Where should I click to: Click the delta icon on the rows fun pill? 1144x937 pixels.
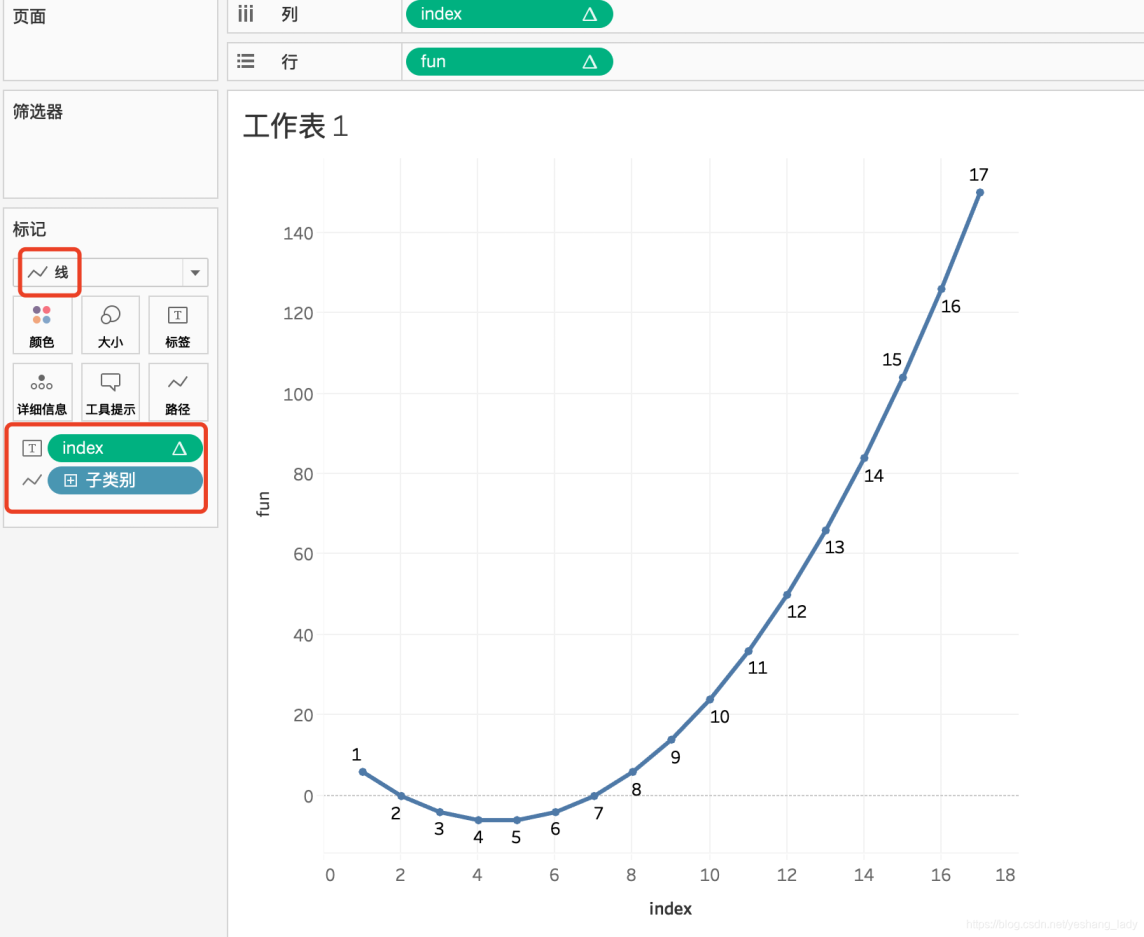tap(590, 62)
